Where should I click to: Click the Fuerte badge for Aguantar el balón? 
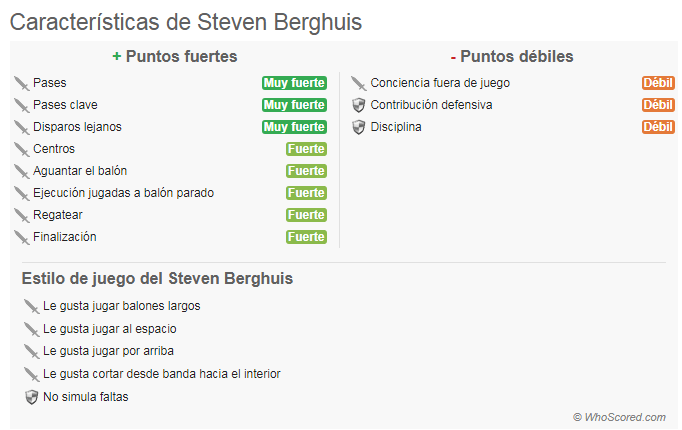(306, 171)
